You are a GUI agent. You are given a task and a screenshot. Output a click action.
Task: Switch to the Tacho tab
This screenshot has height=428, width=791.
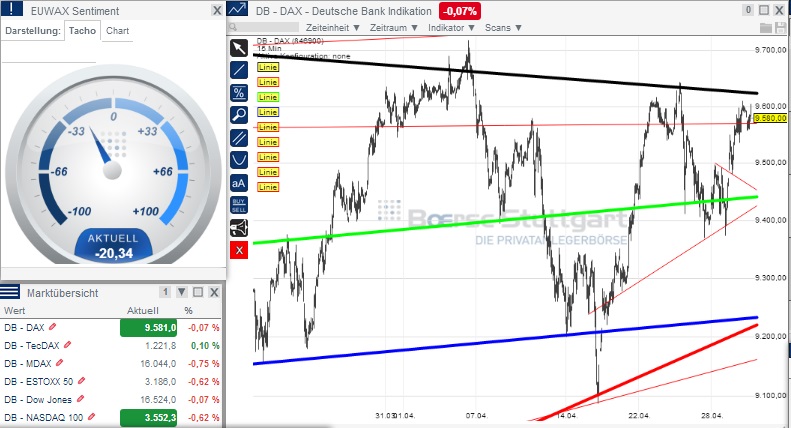82,31
